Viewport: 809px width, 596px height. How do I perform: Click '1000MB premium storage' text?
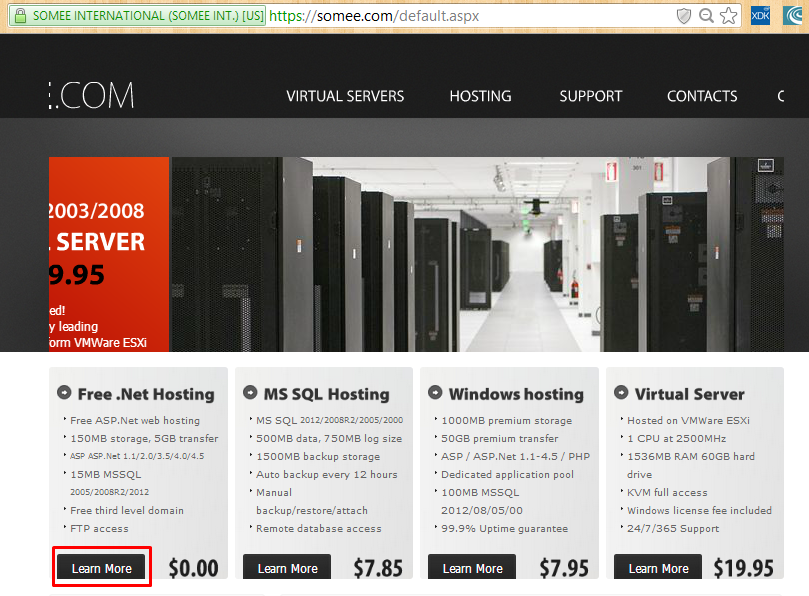pyautogui.click(x=507, y=421)
